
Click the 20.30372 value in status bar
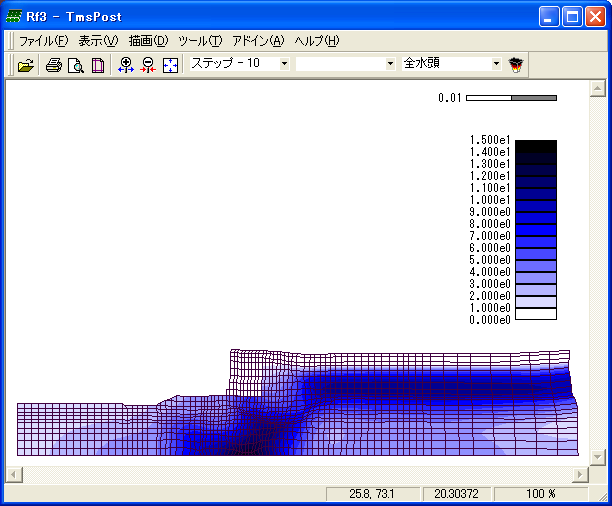pyautogui.click(x=457, y=494)
